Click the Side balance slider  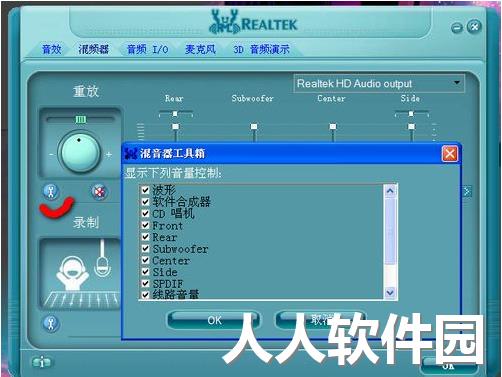point(411,114)
